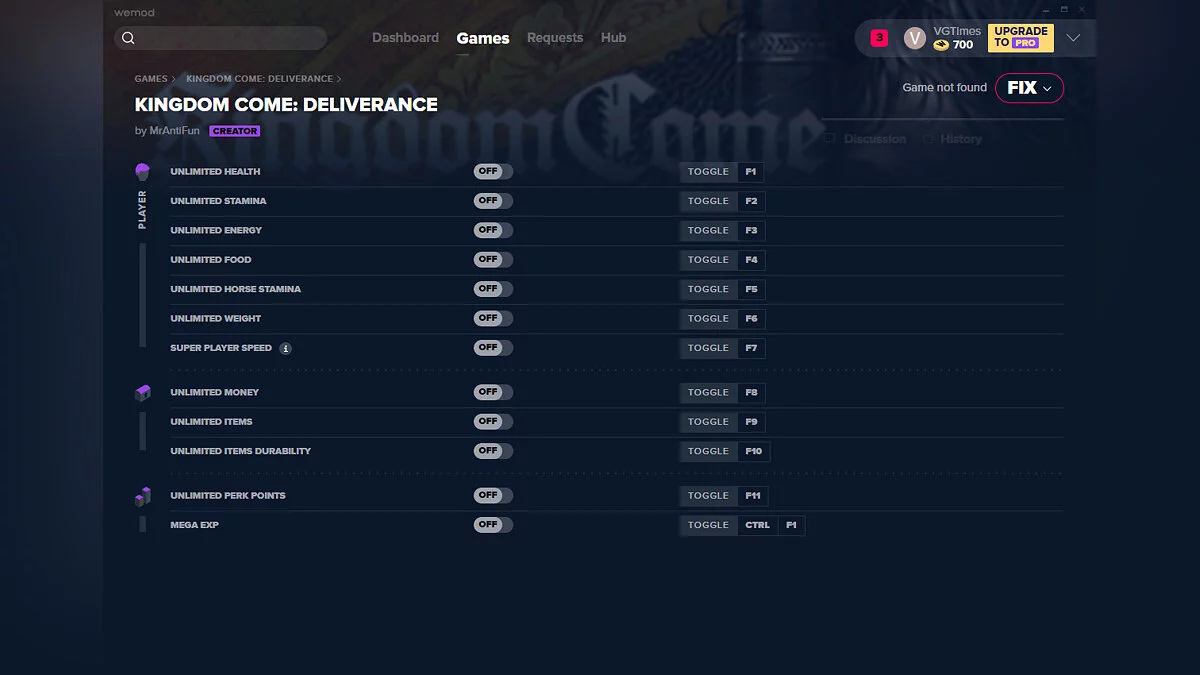Open the notifications badge showing 3
The image size is (1200, 675).
pos(879,38)
